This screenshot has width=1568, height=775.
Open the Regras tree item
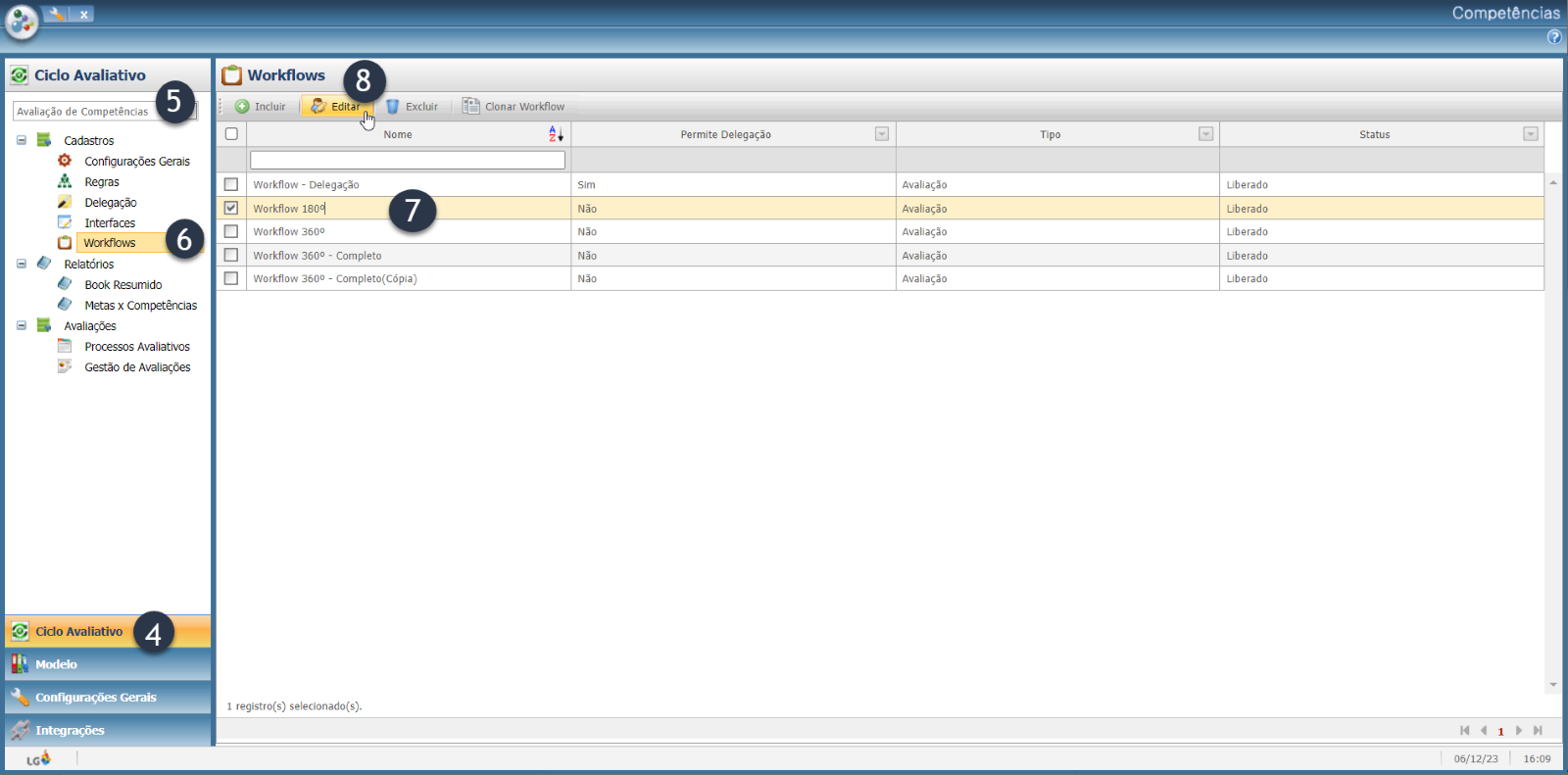coord(102,182)
